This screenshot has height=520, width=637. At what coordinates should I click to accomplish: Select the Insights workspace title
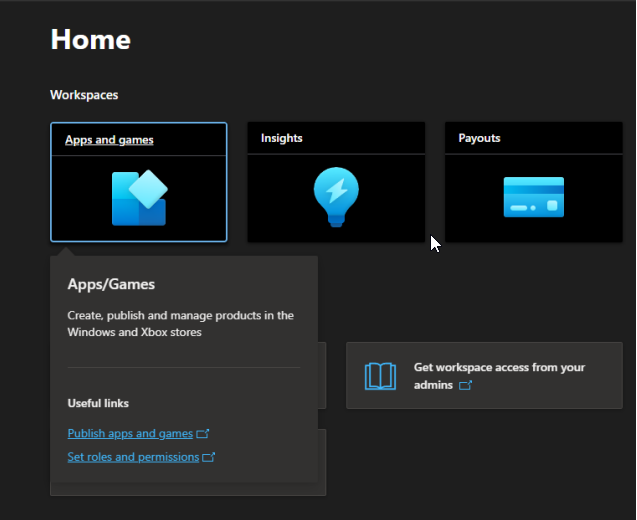point(281,138)
